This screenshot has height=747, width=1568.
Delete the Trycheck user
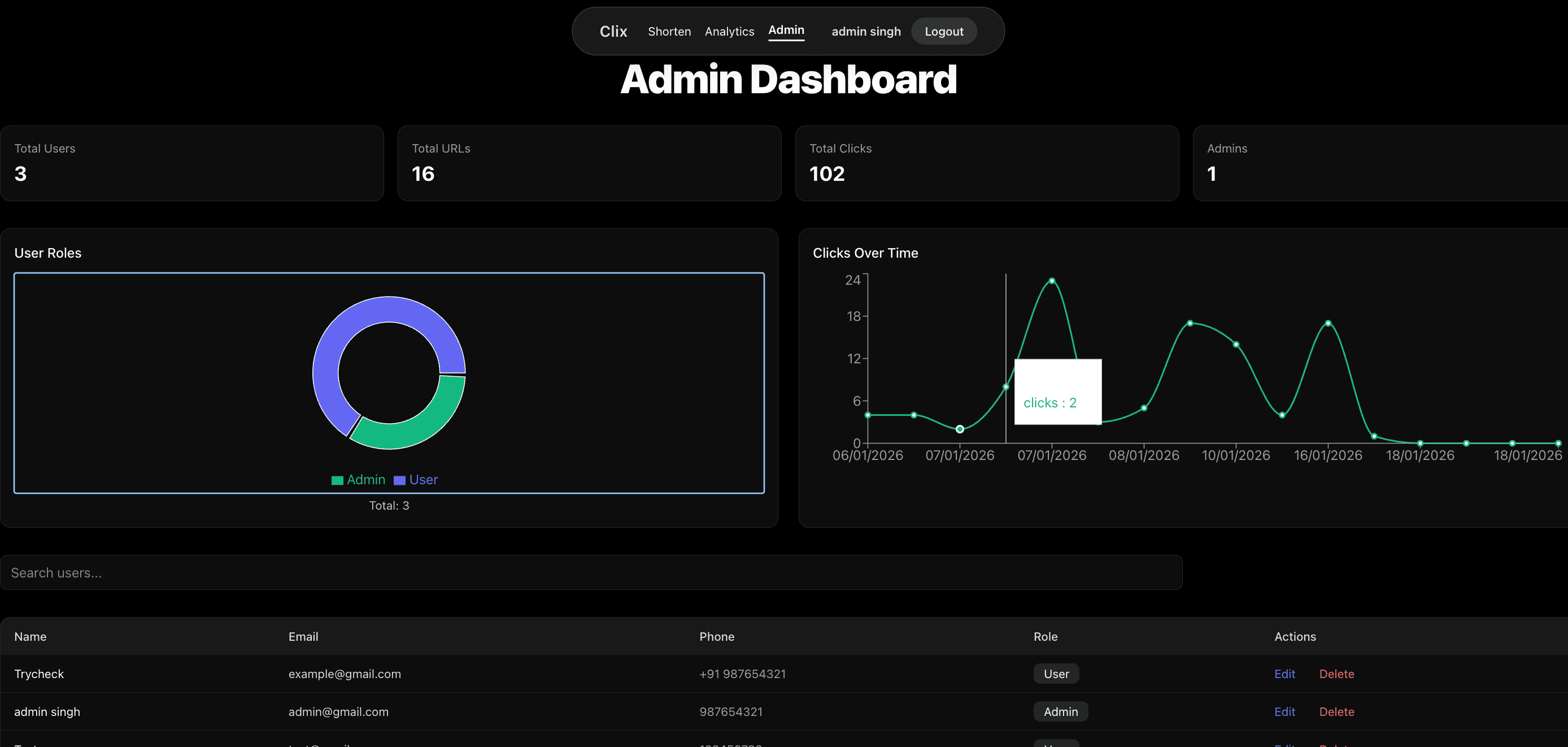(x=1336, y=674)
